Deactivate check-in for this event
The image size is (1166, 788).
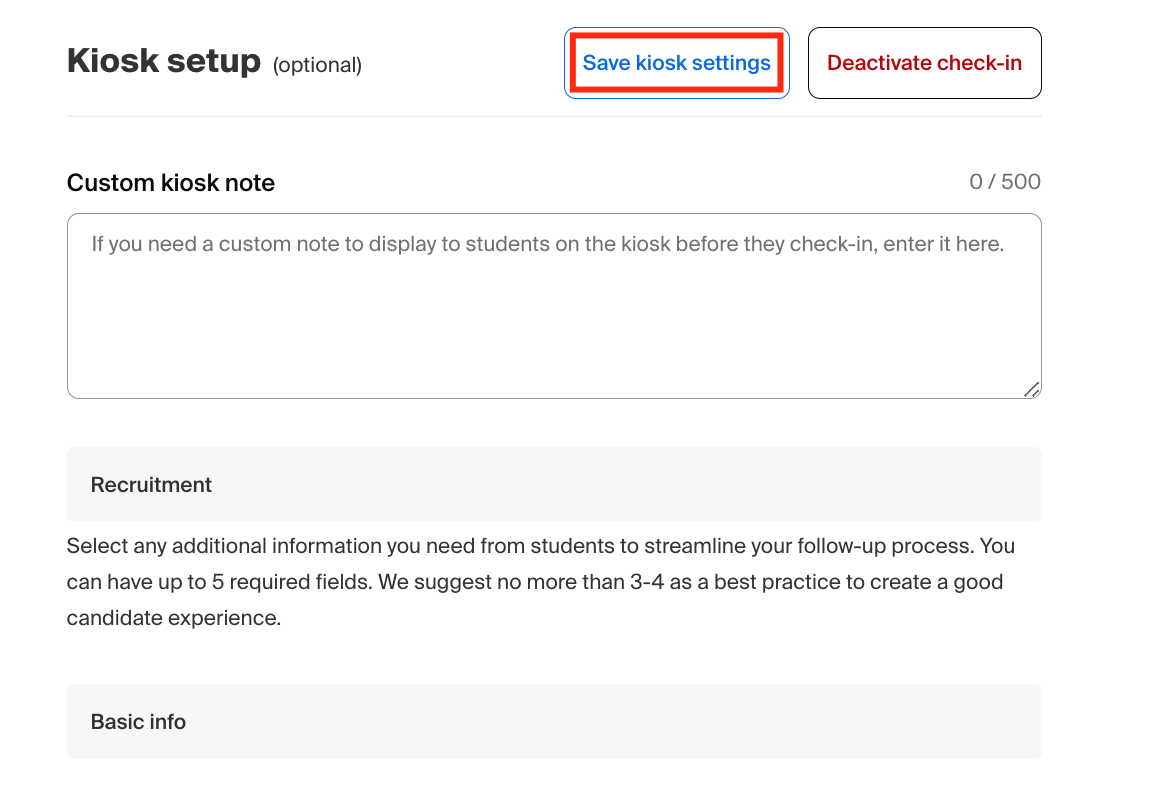coord(923,62)
